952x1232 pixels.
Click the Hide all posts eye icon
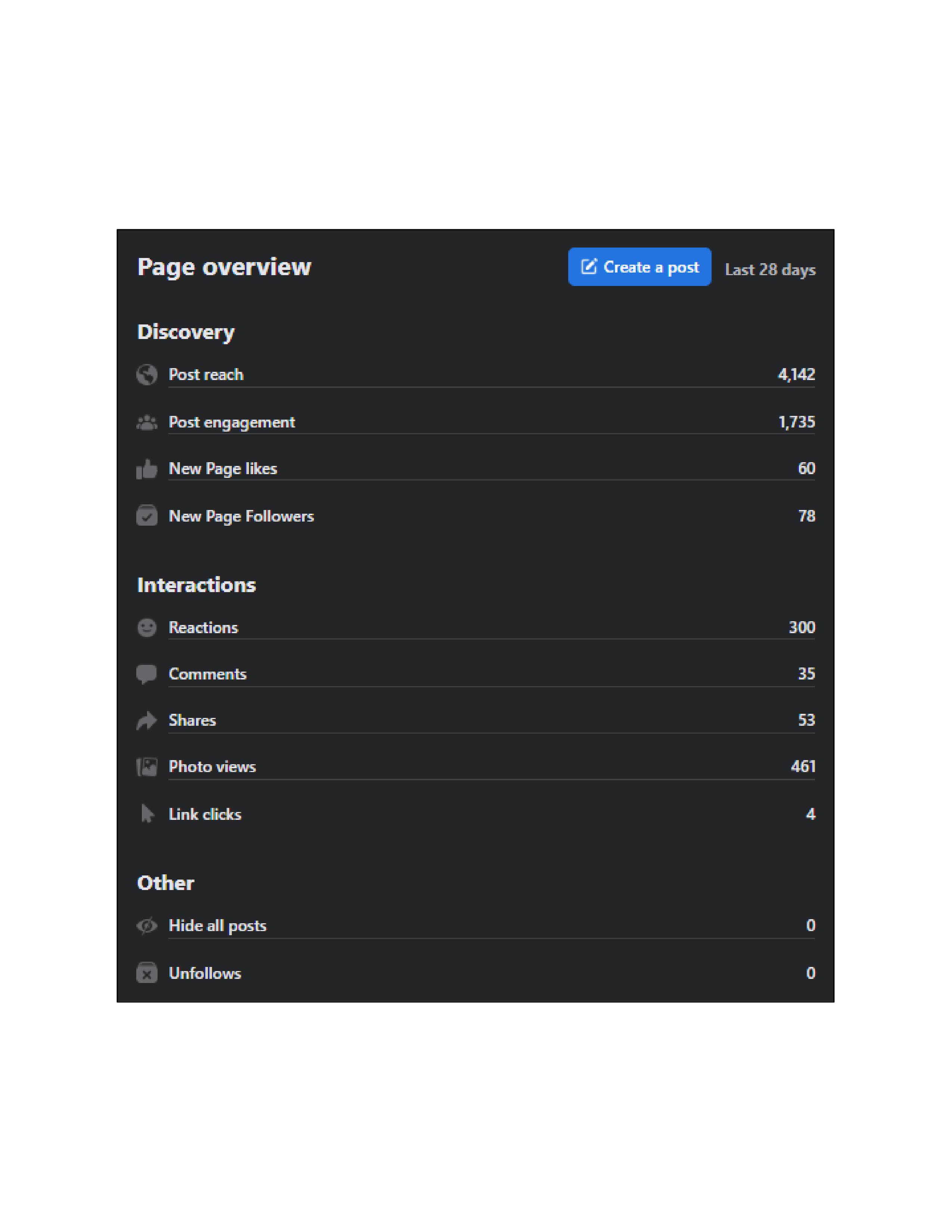click(147, 926)
